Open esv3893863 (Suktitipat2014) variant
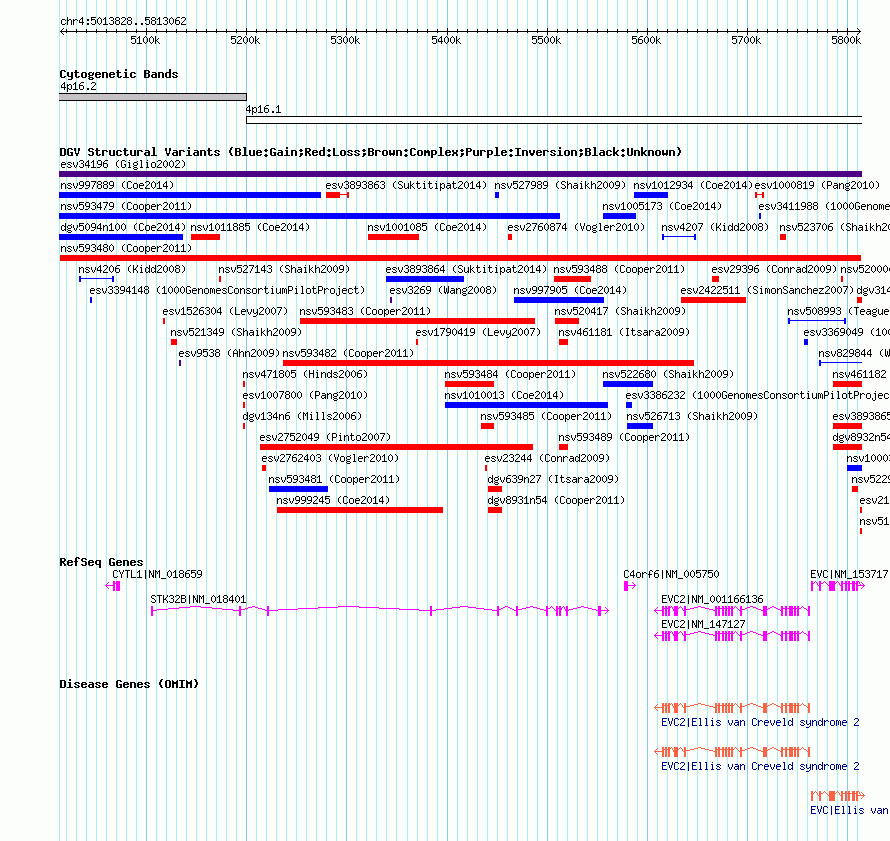Screen dimensions: 890x841 coord(406,185)
